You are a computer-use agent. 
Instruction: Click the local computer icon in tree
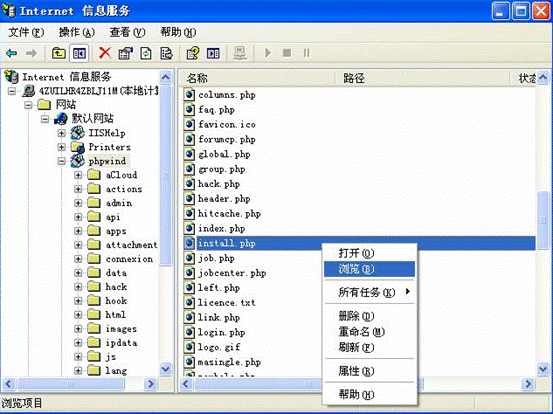[28, 91]
